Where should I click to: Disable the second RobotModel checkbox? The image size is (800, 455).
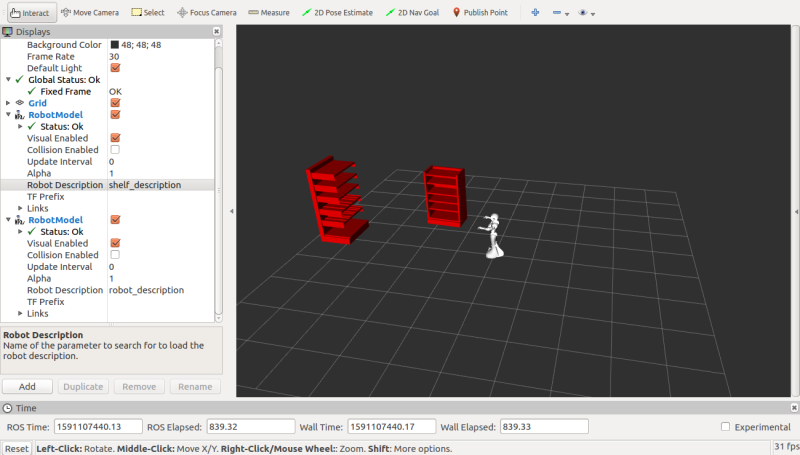tap(115, 220)
